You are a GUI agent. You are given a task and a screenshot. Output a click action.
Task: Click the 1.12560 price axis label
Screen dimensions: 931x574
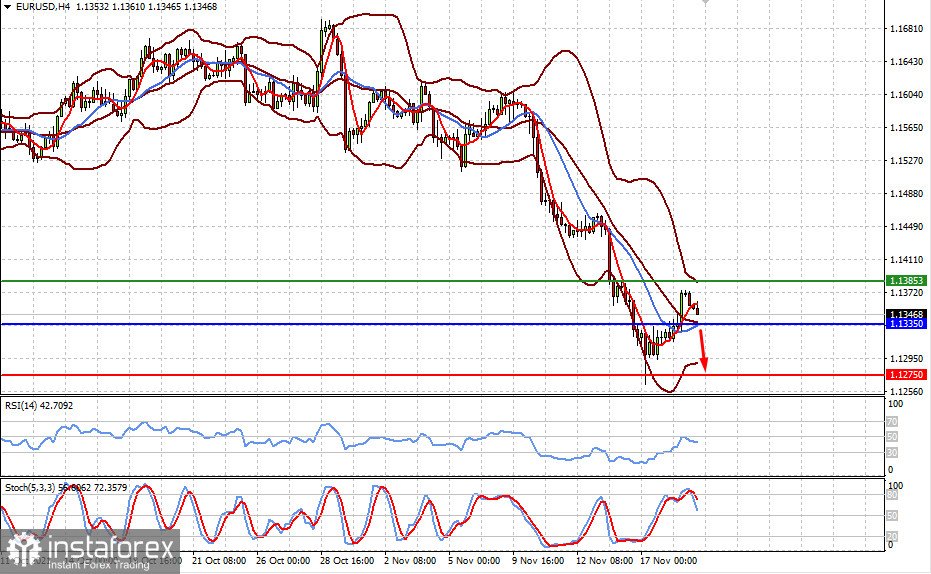(x=907, y=392)
